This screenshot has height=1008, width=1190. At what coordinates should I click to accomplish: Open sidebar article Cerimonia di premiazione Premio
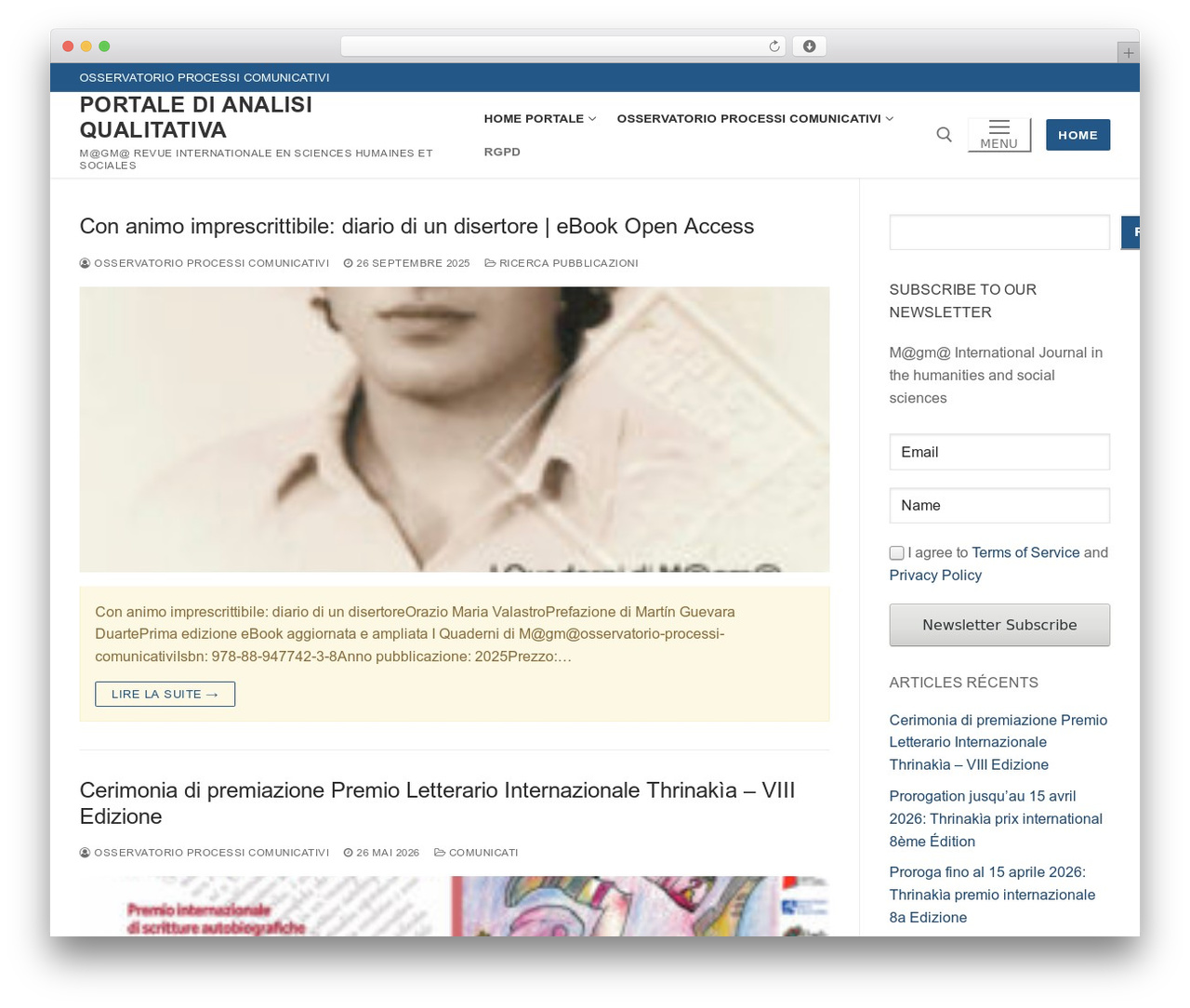pos(998,742)
